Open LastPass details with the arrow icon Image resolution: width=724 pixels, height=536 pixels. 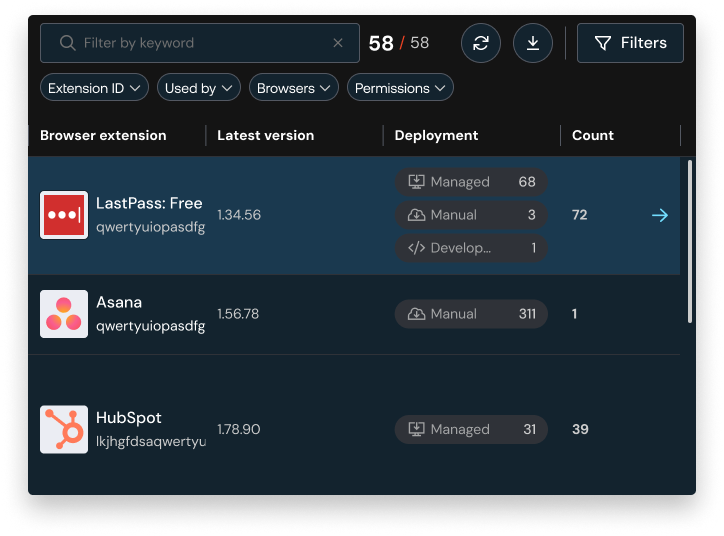660,215
